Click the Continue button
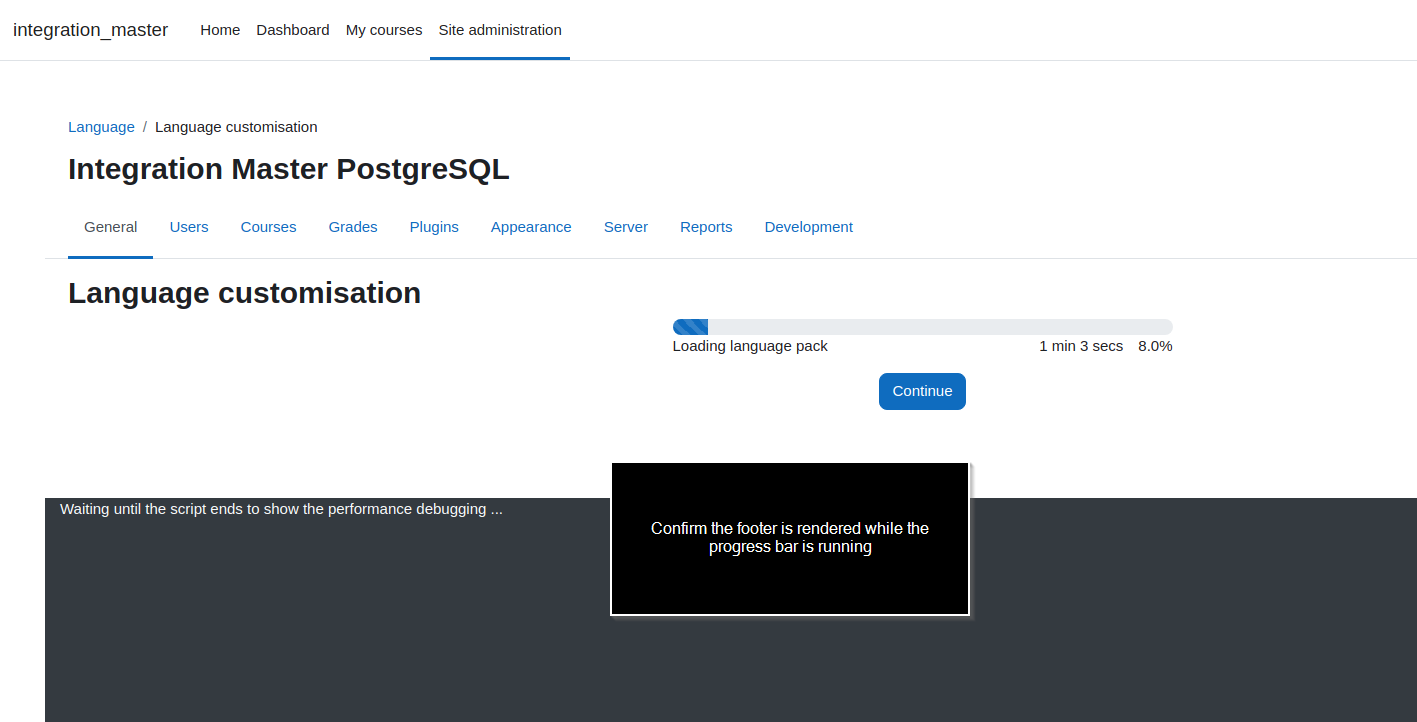1417x722 pixels. 922,391
